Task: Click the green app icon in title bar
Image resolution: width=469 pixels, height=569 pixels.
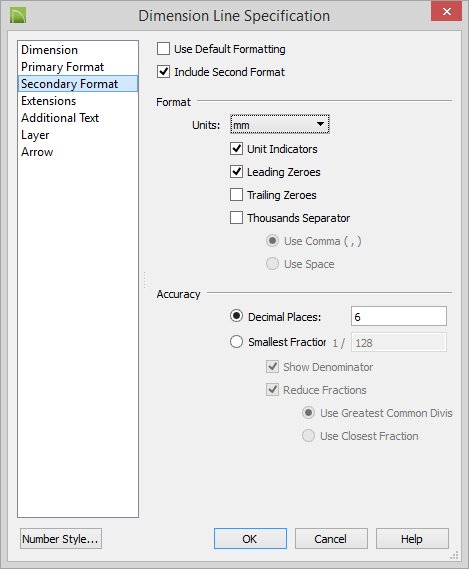Action: pos(18,16)
